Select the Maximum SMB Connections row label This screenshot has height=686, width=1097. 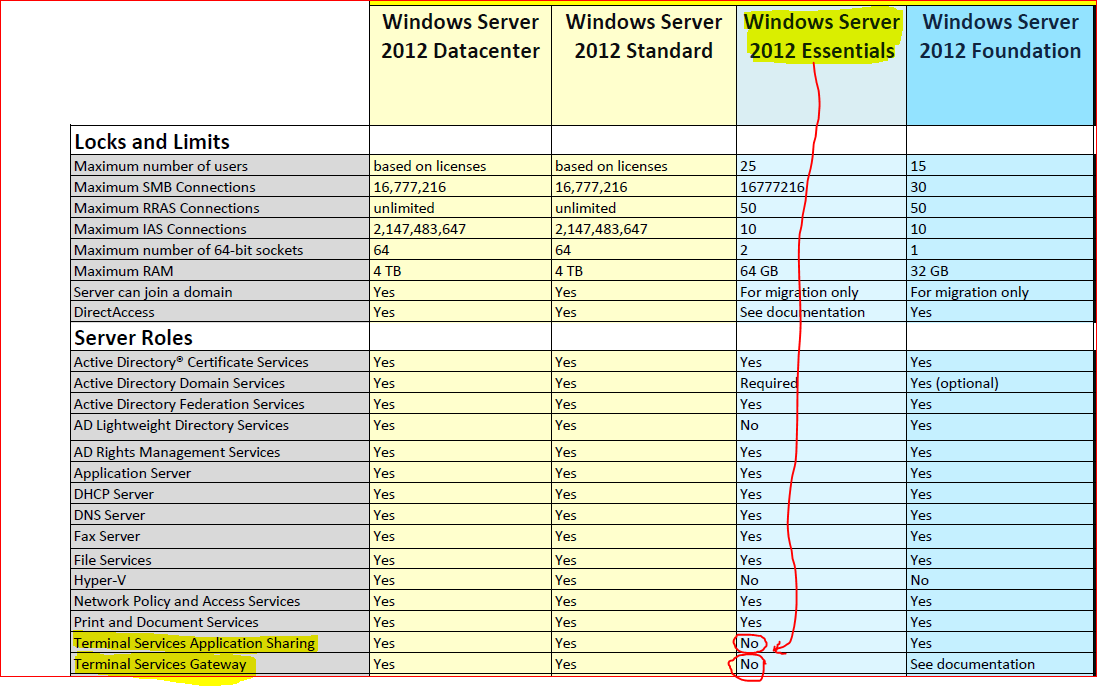164,187
